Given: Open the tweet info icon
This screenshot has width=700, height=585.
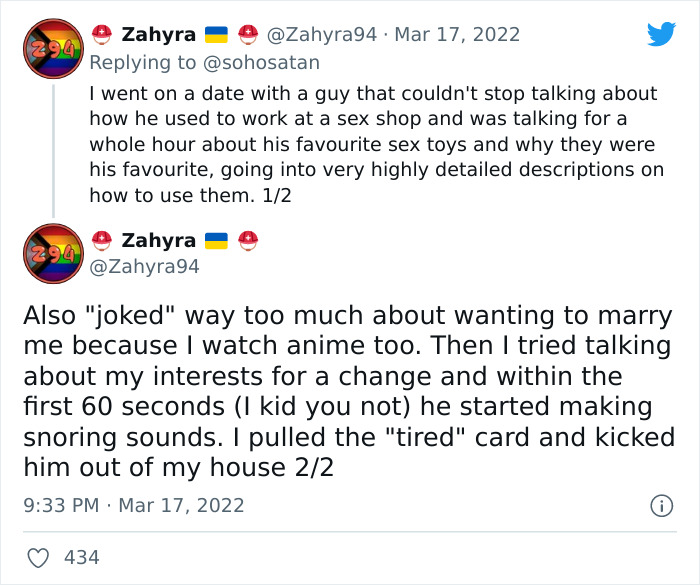Looking at the screenshot, I should [x=660, y=506].
